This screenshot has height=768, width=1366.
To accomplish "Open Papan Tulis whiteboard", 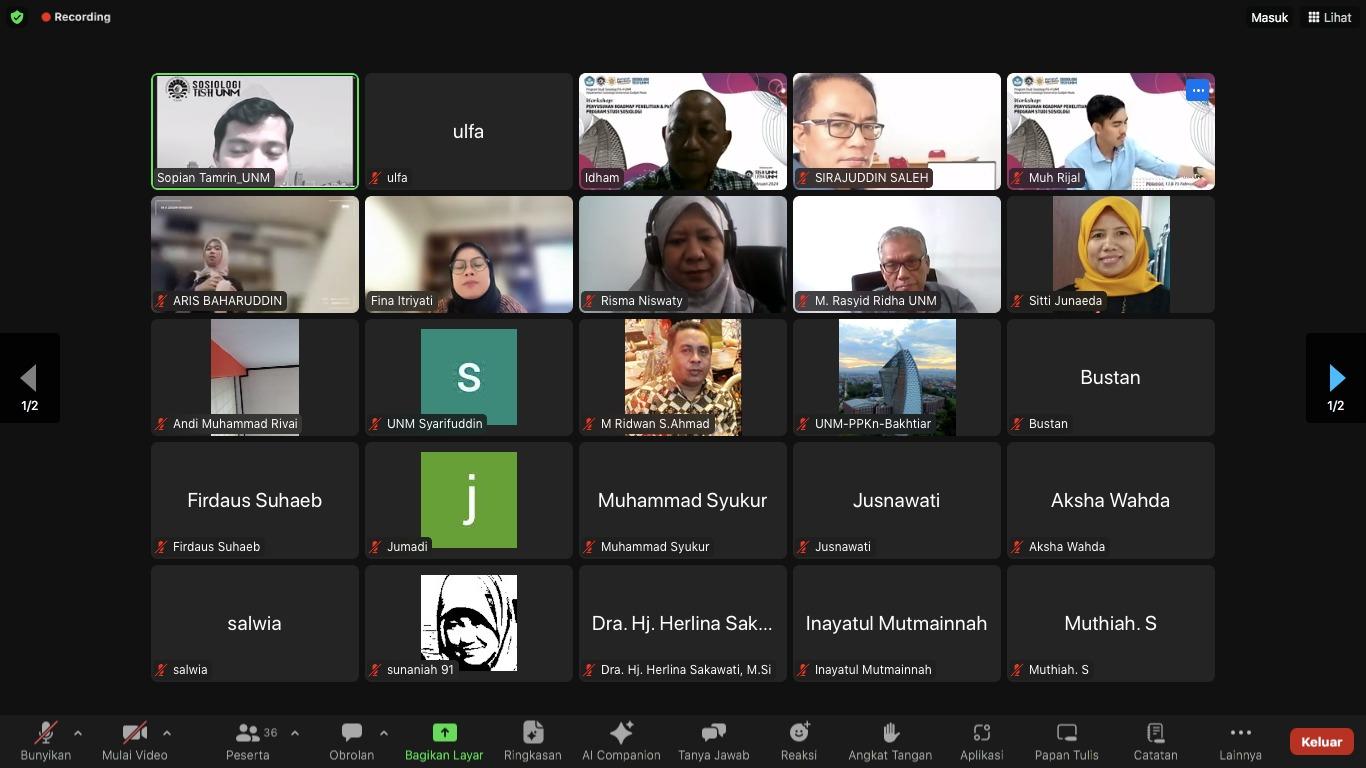I will tap(1066, 741).
